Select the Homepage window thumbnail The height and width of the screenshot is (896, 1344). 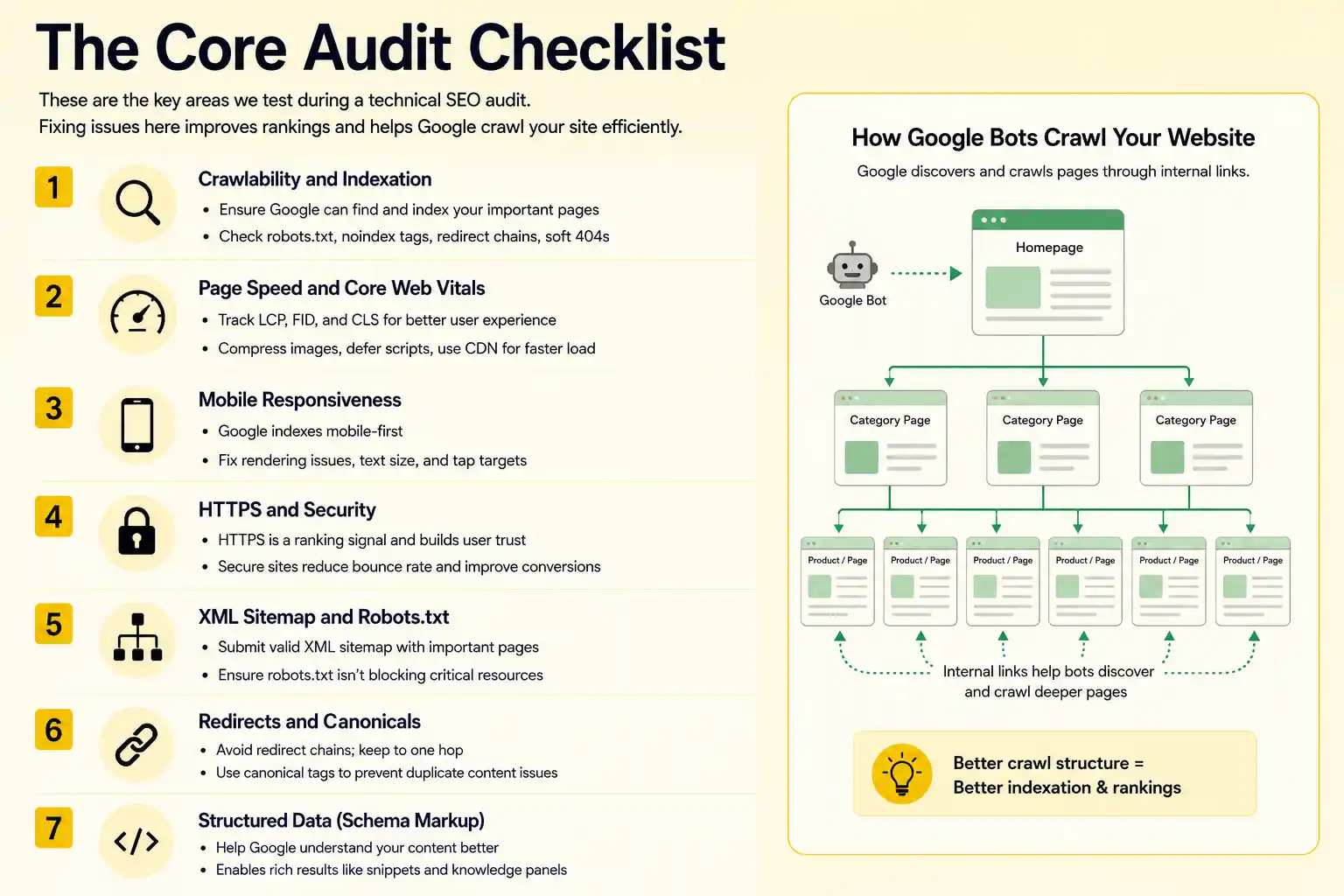point(1047,272)
